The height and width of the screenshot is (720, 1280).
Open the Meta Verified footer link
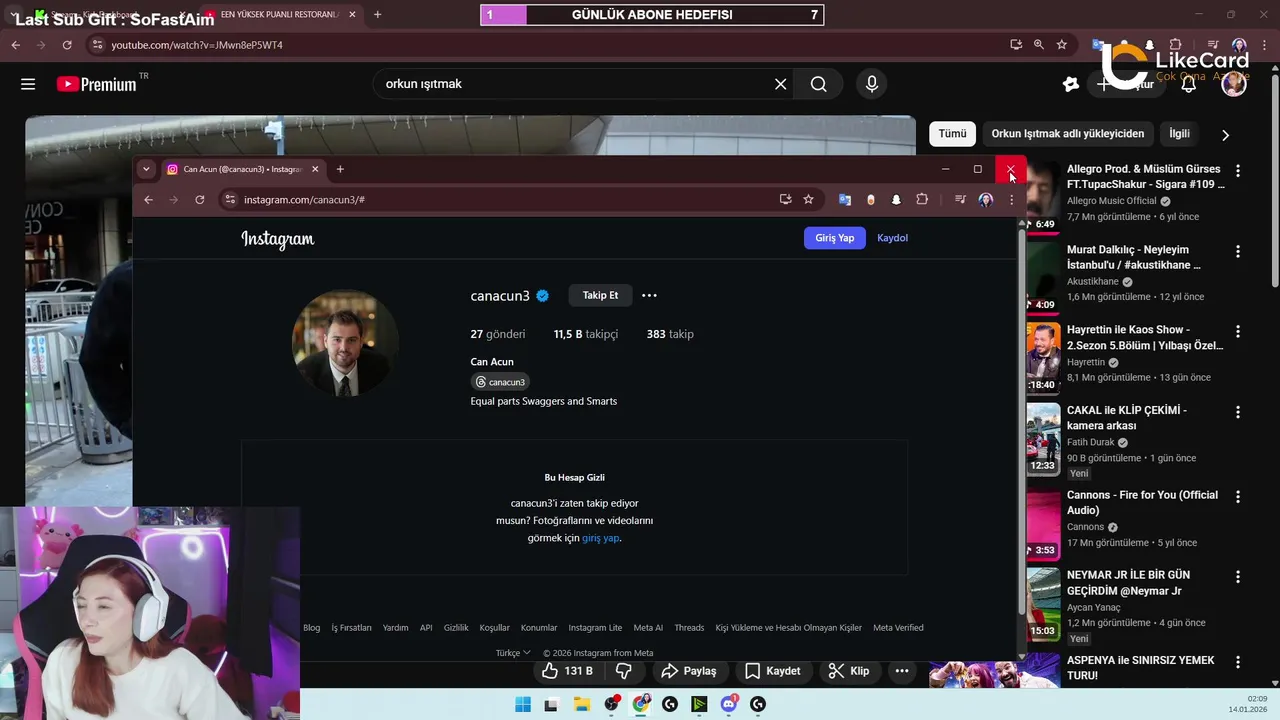pyautogui.click(x=898, y=628)
